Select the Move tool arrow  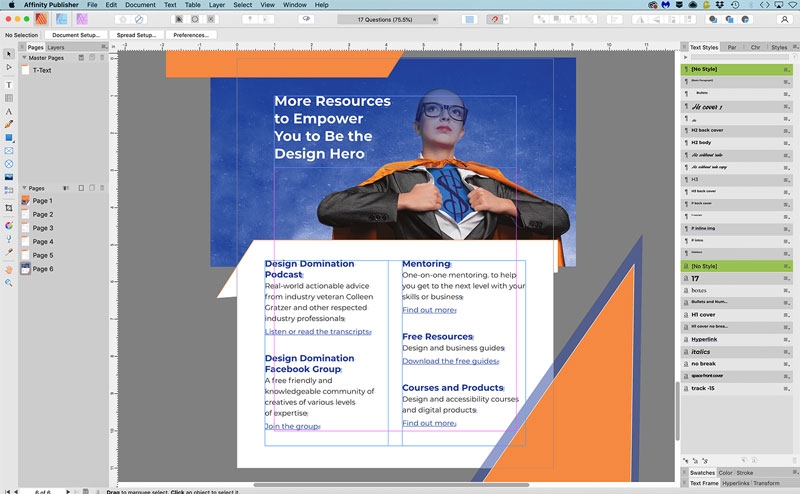click(x=9, y=53)
